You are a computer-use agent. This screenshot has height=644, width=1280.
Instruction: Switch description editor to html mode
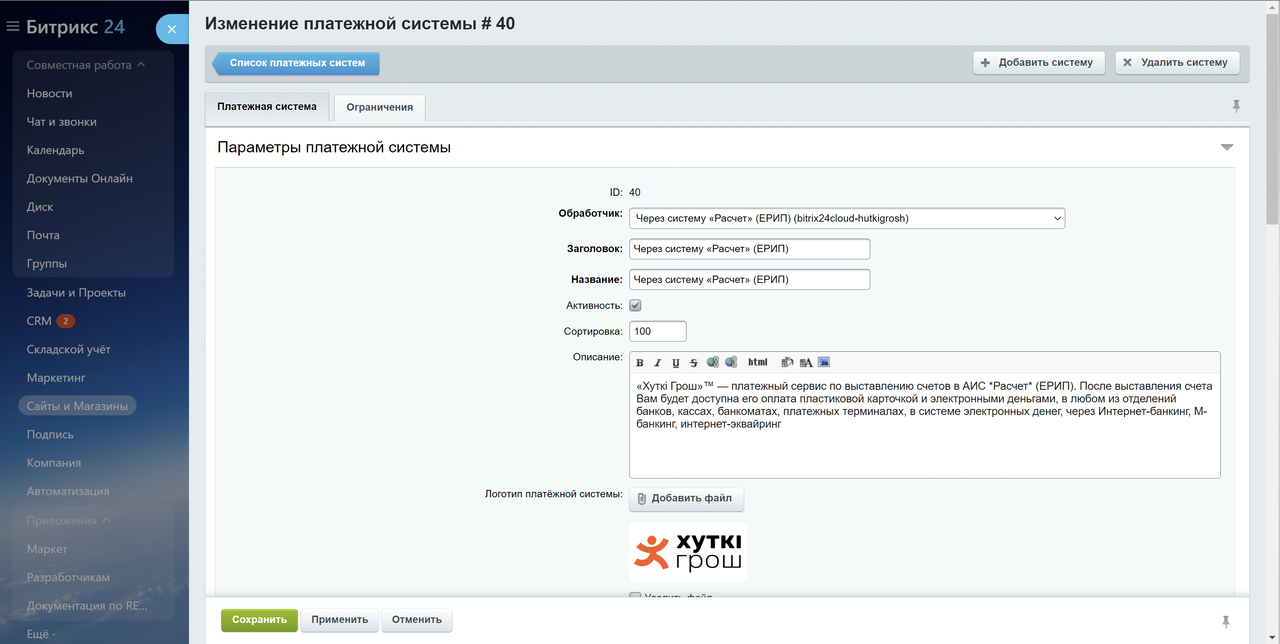(757, 363)
